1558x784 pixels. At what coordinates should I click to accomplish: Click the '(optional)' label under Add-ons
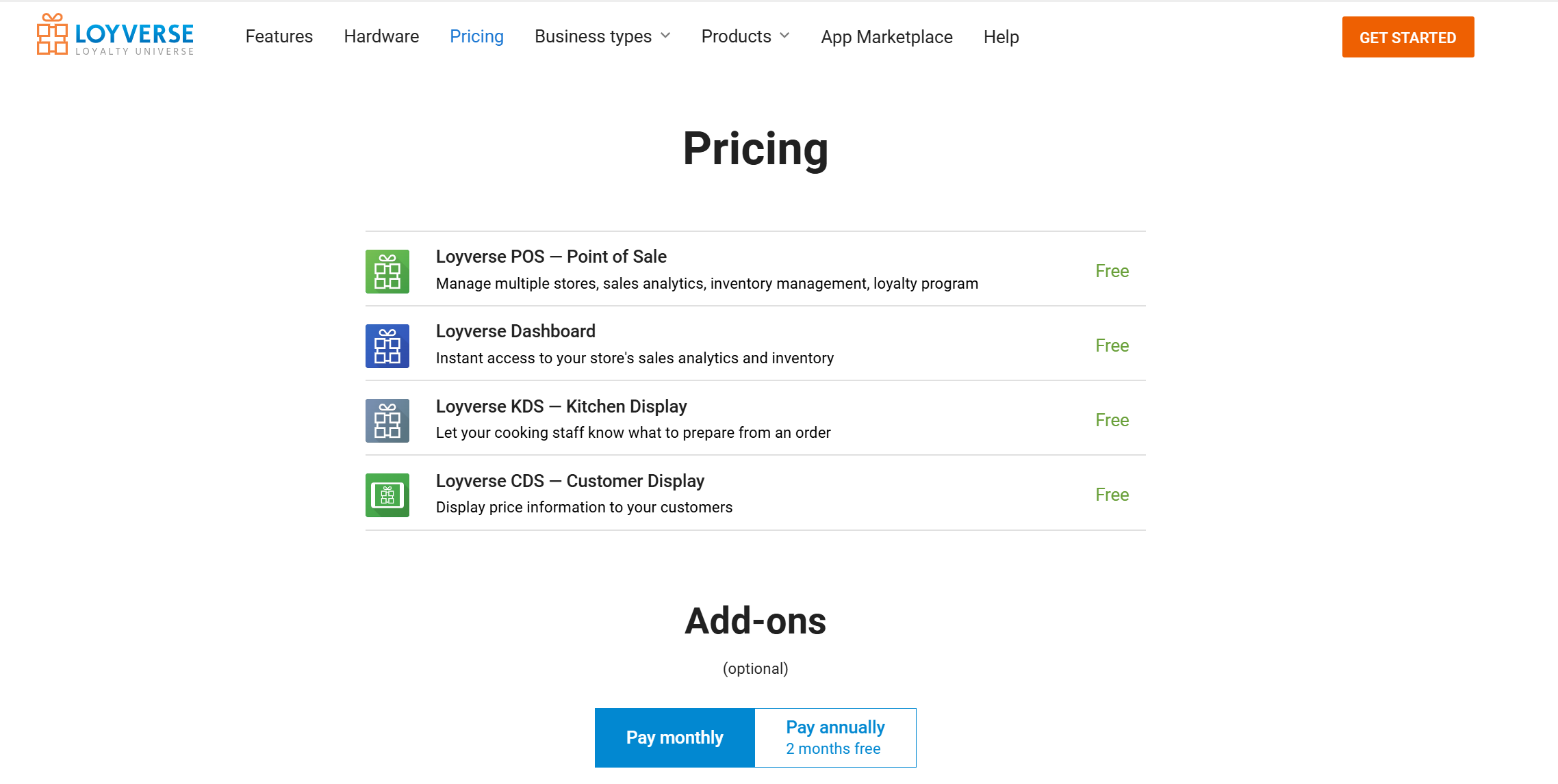(756, 668)
